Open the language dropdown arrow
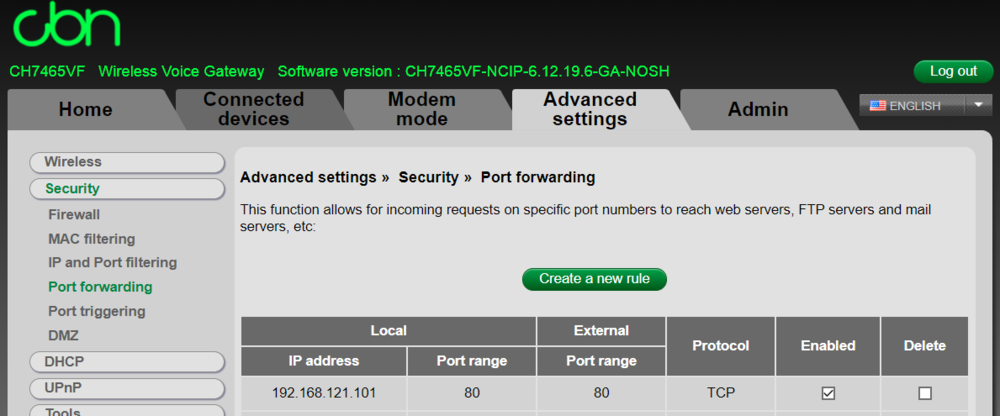This screenshot has height=416, width=1000. point(978,105)
